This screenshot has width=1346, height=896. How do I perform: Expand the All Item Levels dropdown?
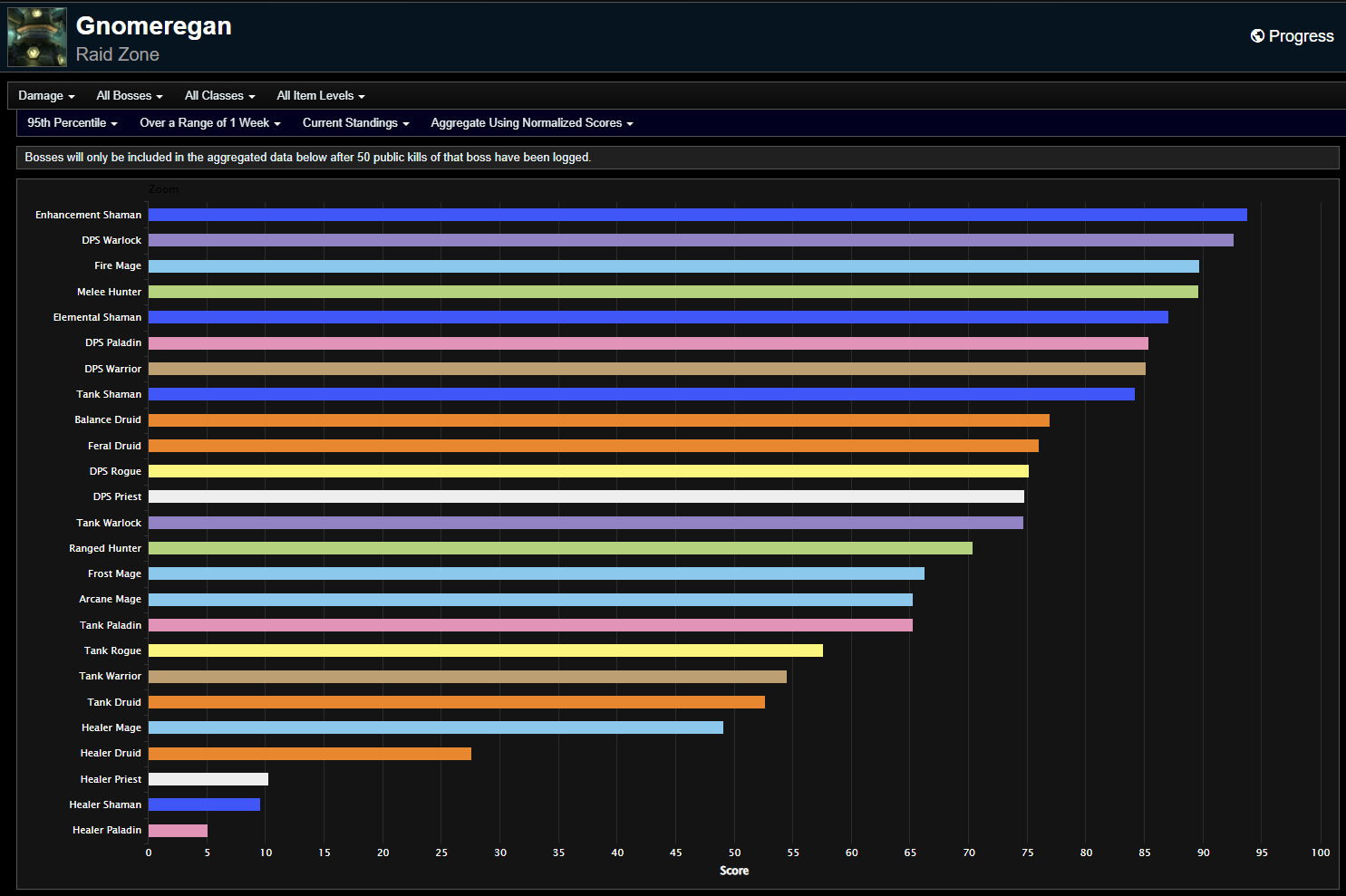pyautogui.click(x=320, y=96)
